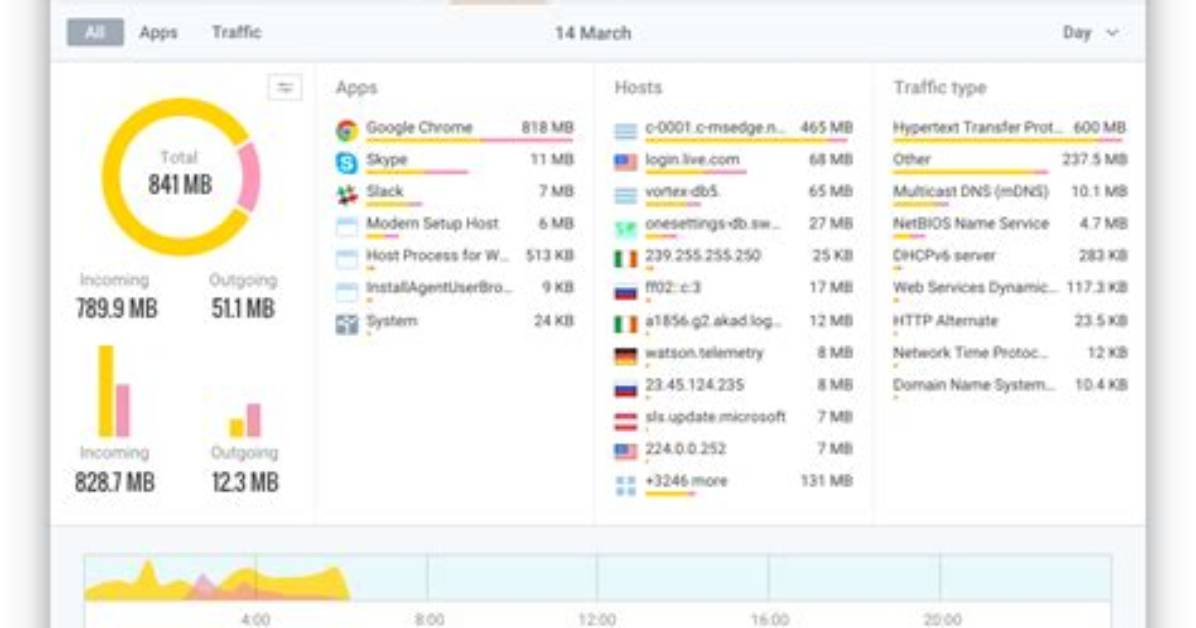Click the System app icon

[x=347, y=324]
